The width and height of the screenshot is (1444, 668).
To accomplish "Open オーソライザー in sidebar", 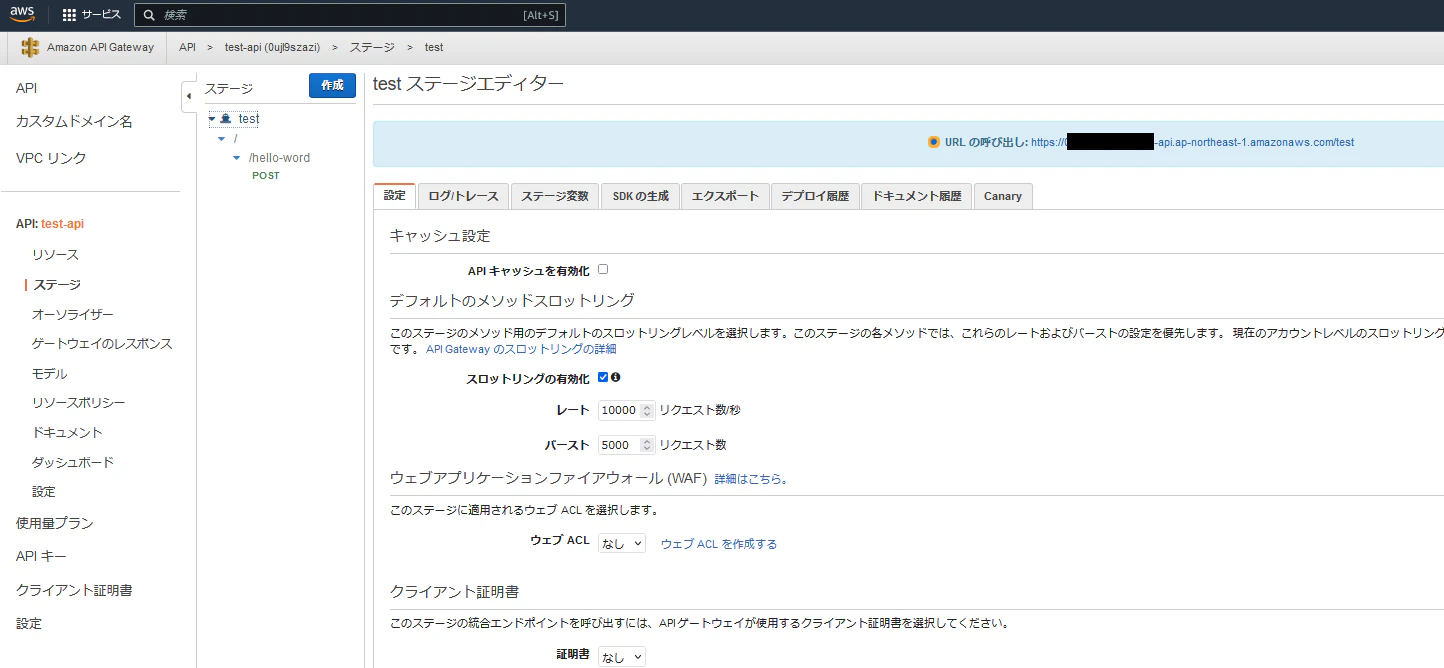I will tap(73, 314).
